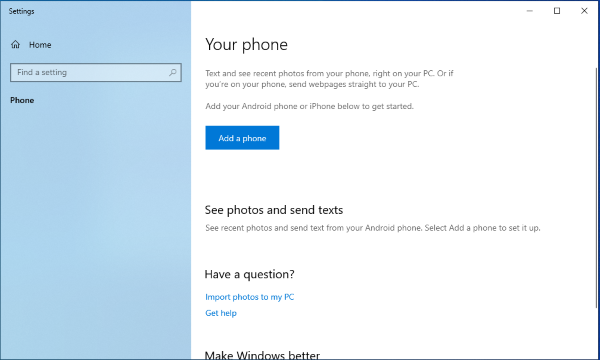Click the Have a question? heading
The image size is (600, 360).
pos(249,274)
